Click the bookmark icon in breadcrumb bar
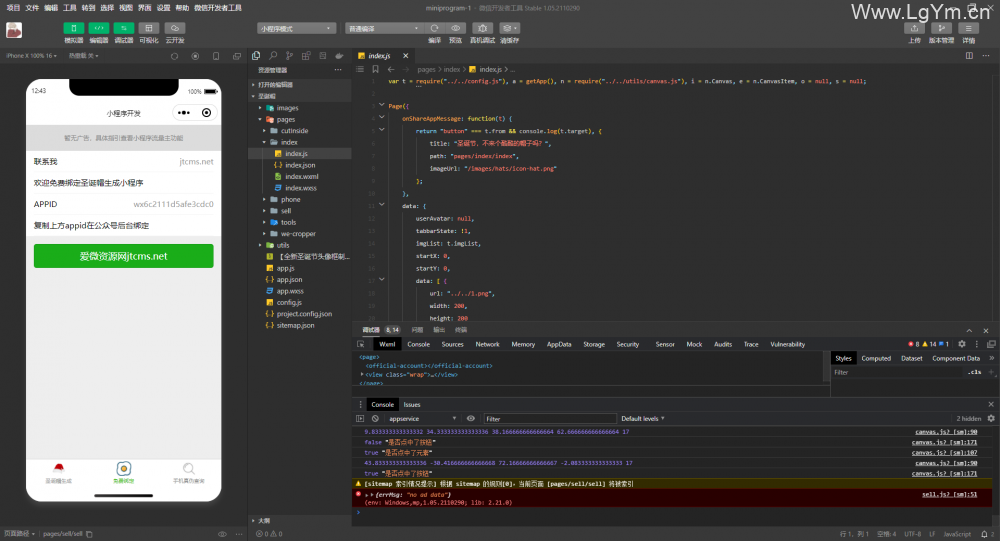 [x=375, y=69]
